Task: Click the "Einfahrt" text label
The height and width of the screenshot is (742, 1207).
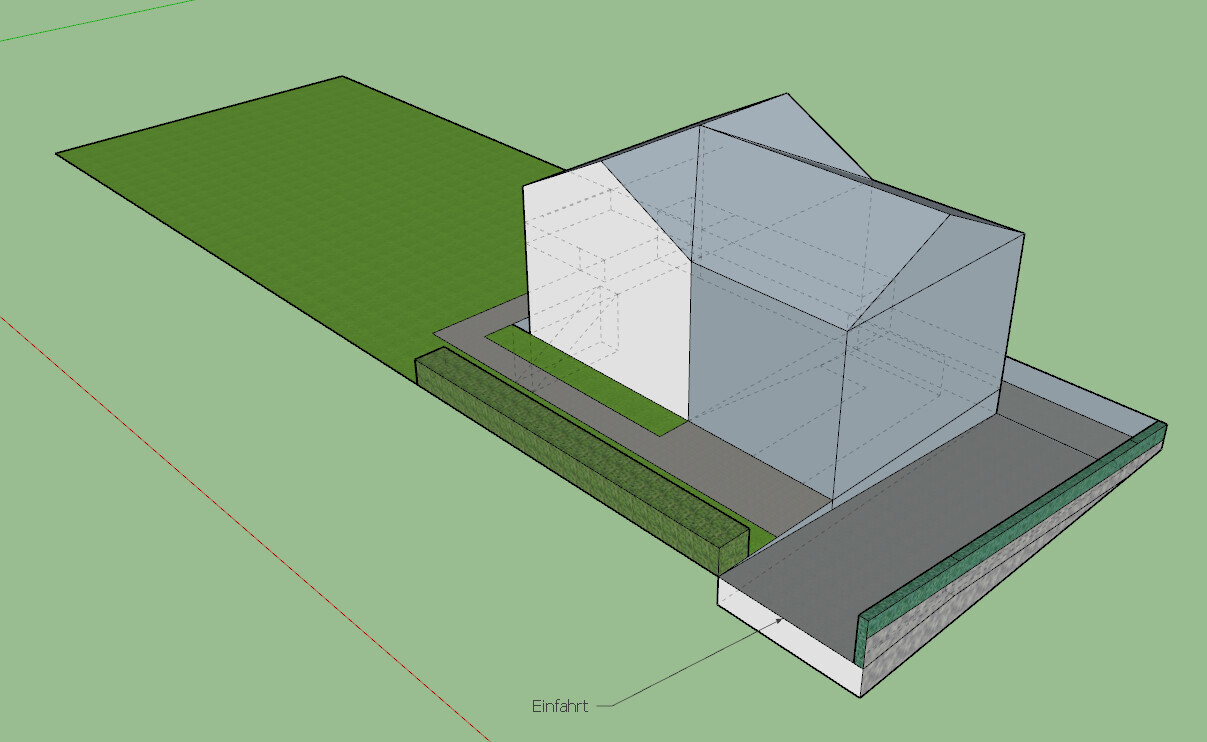Action: (559, 706)
